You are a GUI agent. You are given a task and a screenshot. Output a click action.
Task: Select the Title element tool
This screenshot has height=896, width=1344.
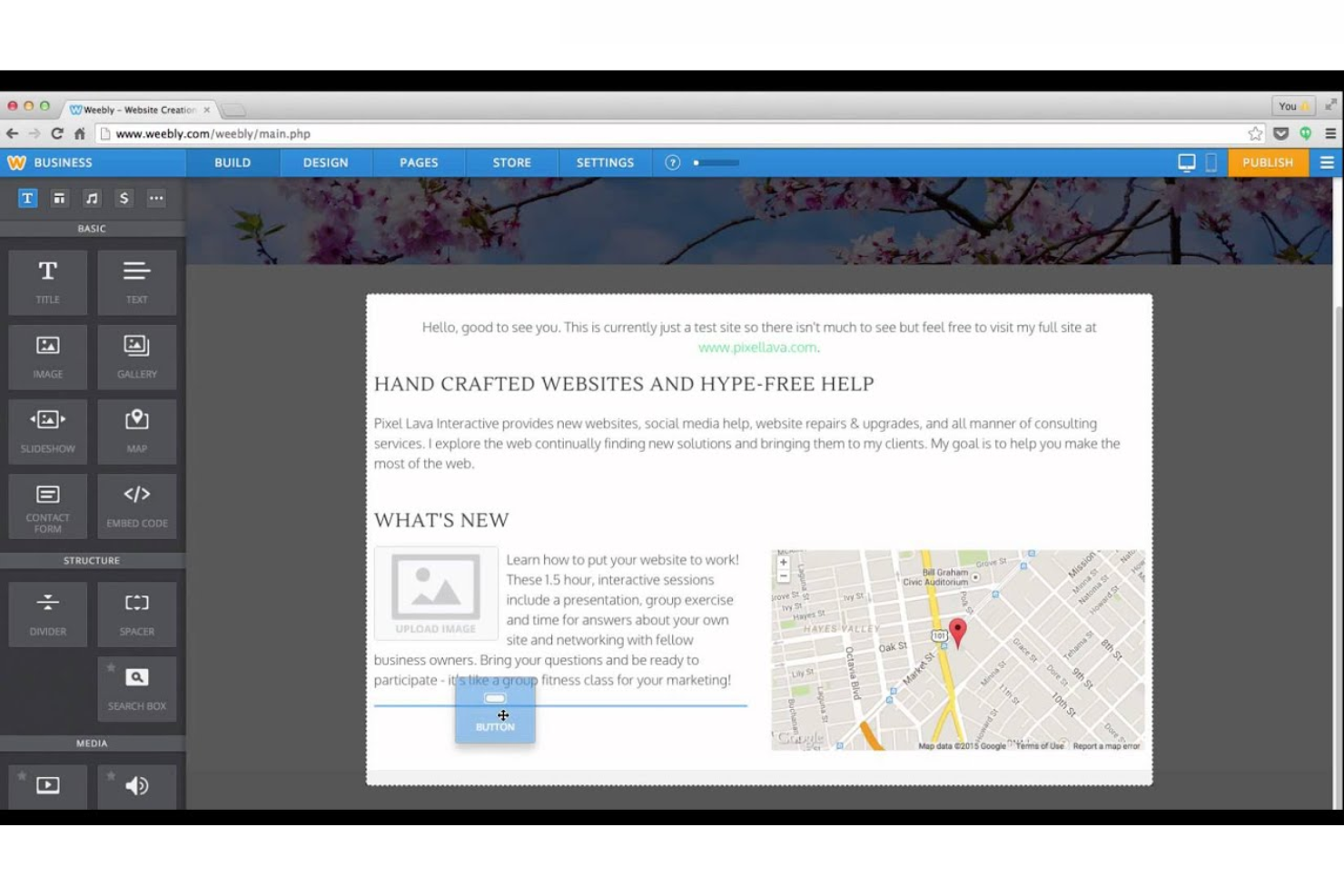47,281
